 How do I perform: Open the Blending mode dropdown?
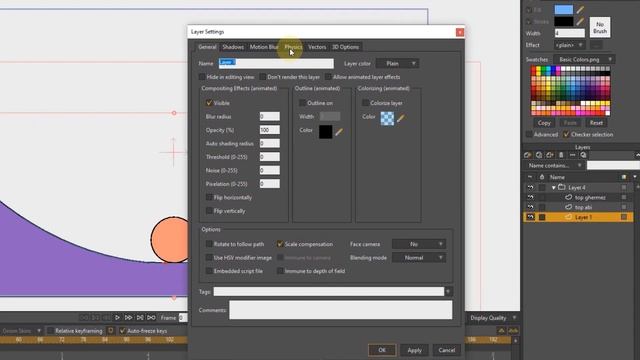coord(419,257)
